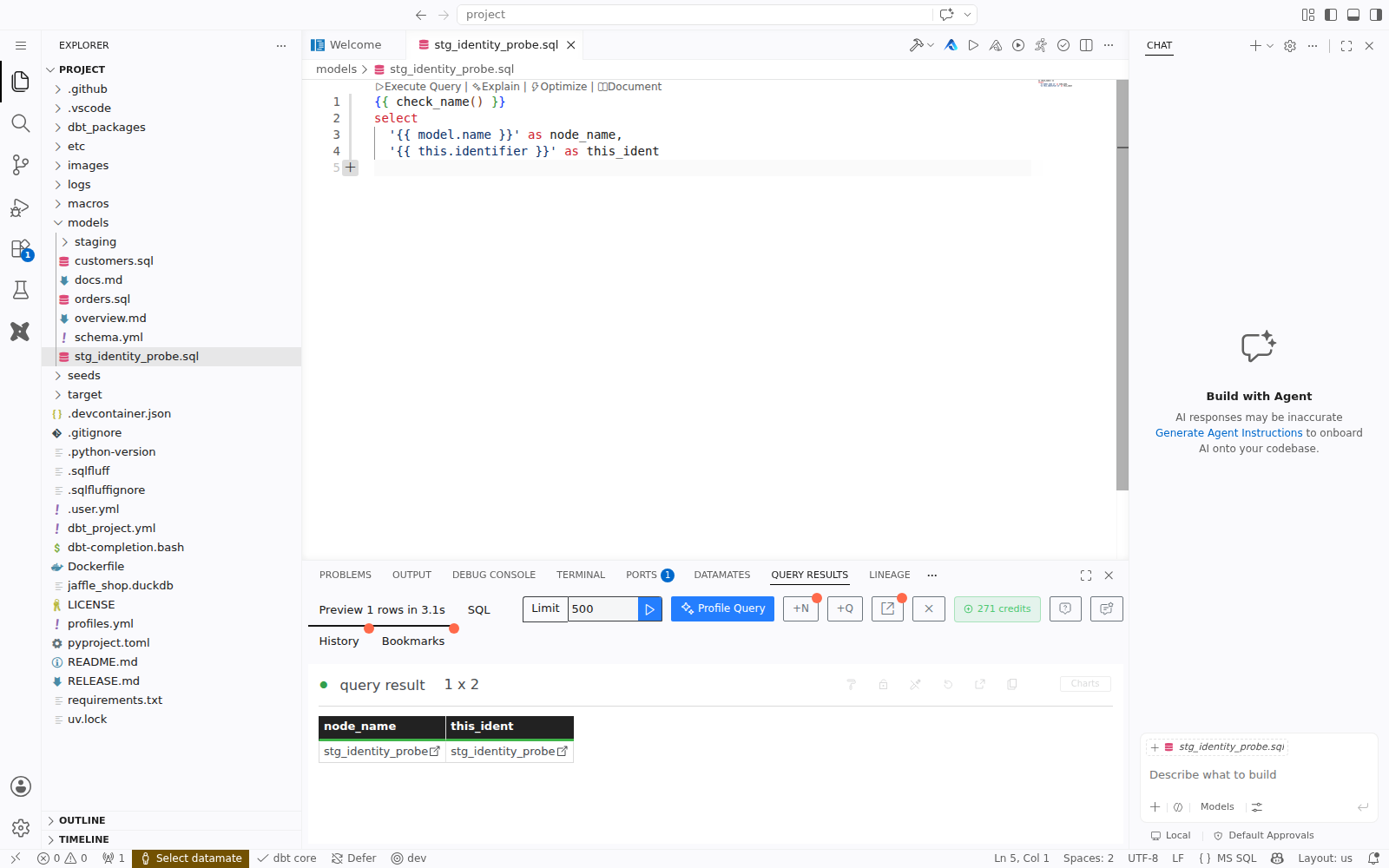Click the 271 credits button
The height and width of the screenshot is (868, 1389).
(997, 609)
